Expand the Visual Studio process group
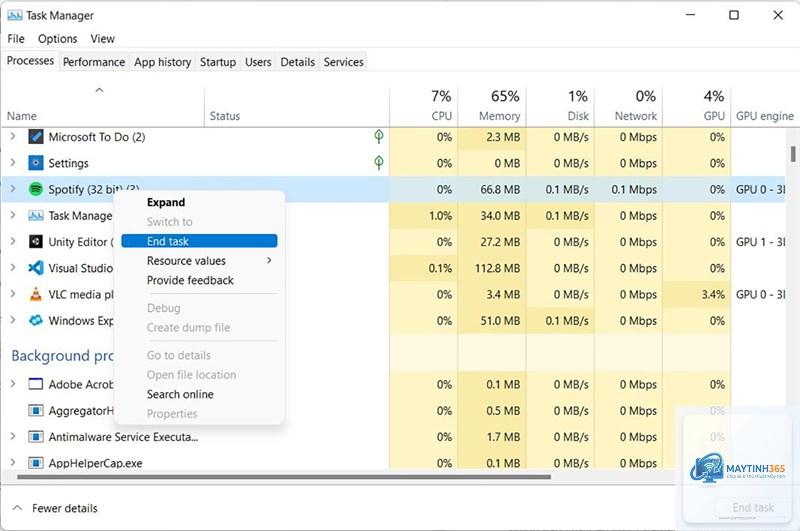The image size is (800, 531). click(x=13, y=268)
